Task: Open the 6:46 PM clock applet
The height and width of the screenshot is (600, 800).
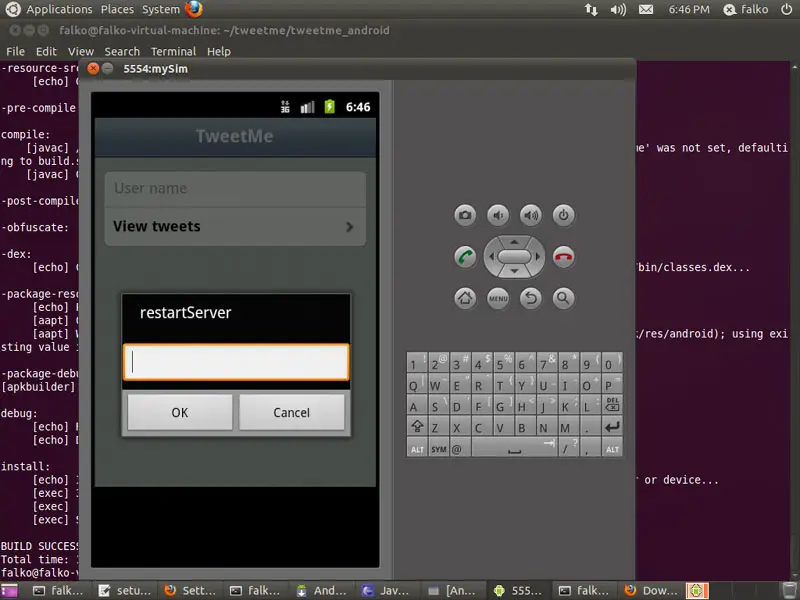Action: point(689,9)
